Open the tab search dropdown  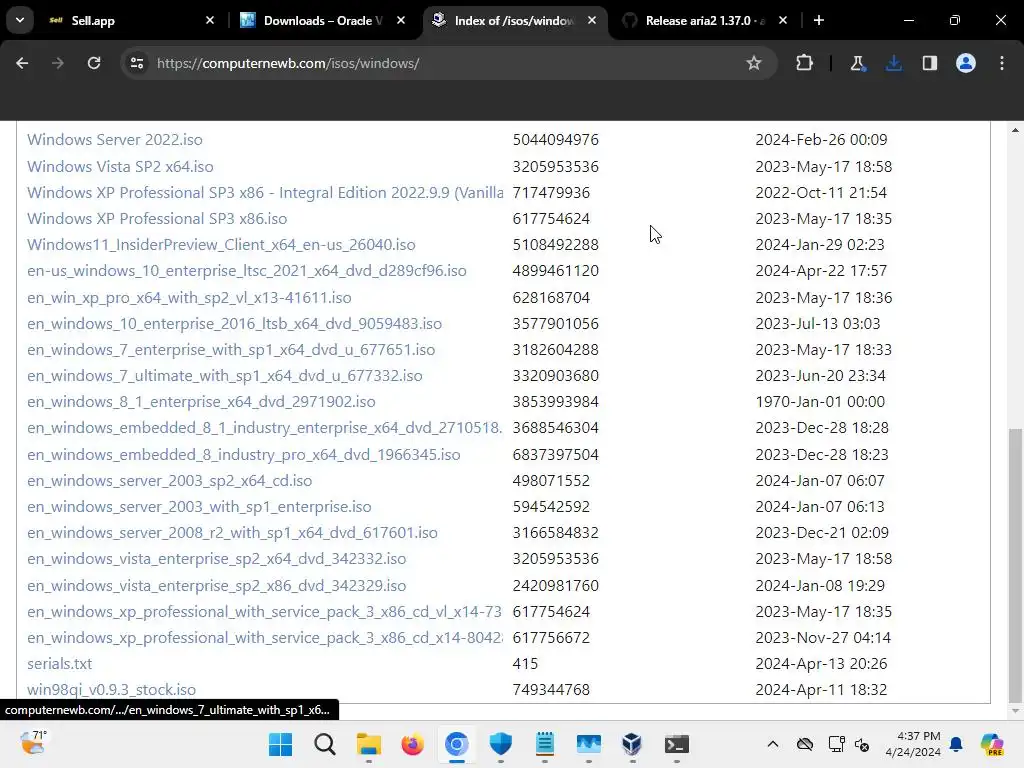[x=20, y=20]
